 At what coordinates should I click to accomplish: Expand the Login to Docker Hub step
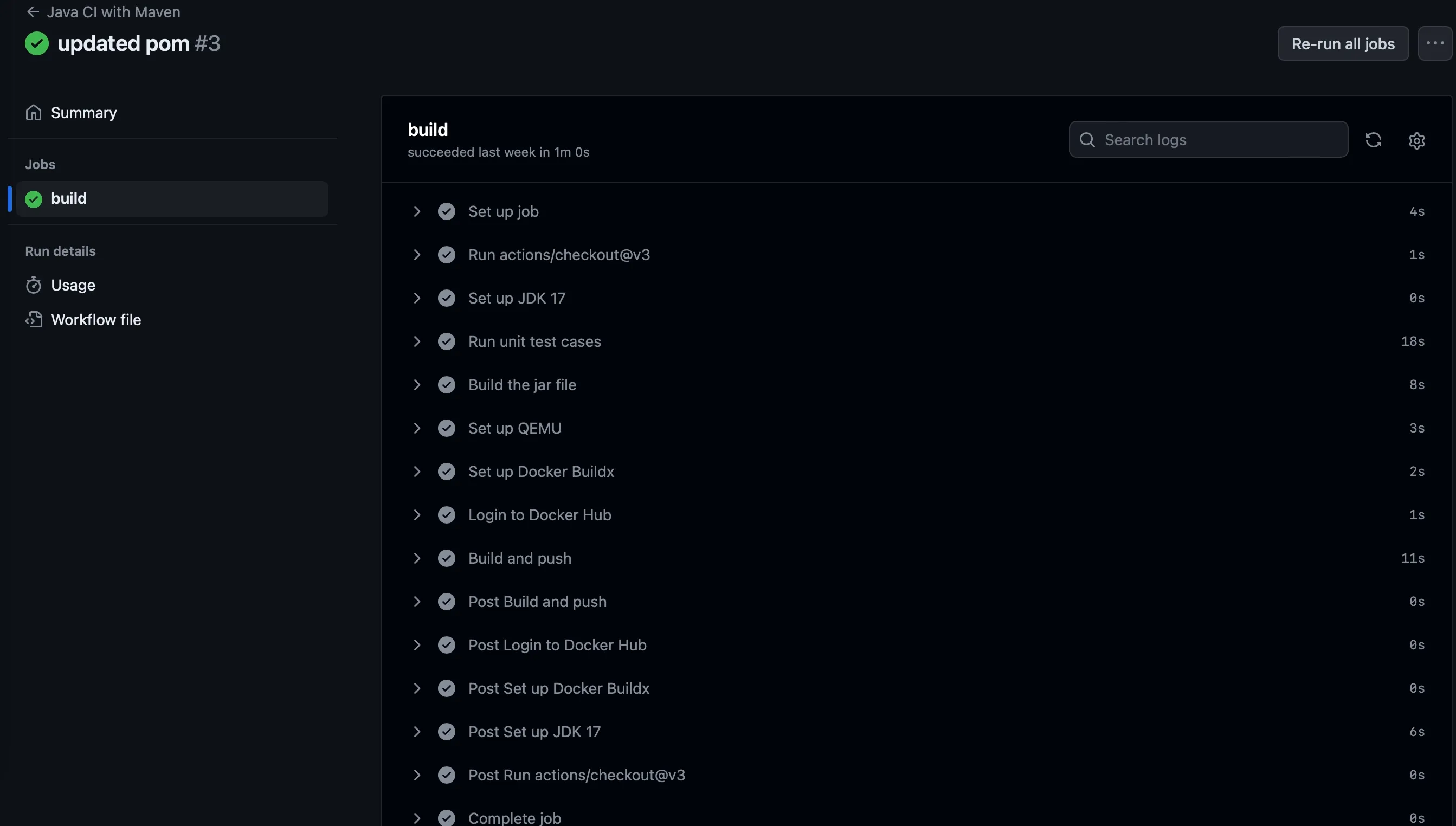click(417, 515)
